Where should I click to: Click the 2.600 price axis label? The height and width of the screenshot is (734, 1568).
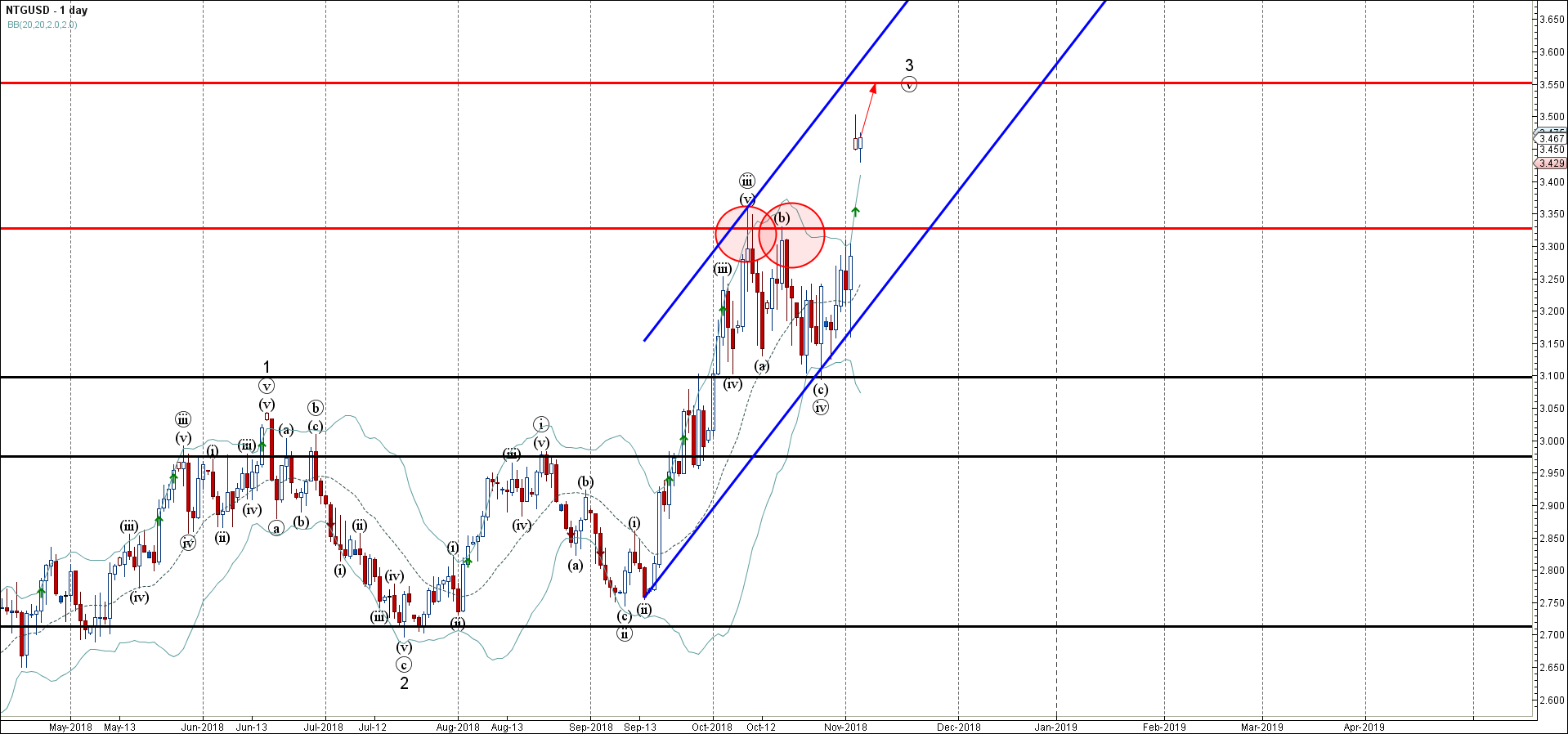coord(1551,700)
